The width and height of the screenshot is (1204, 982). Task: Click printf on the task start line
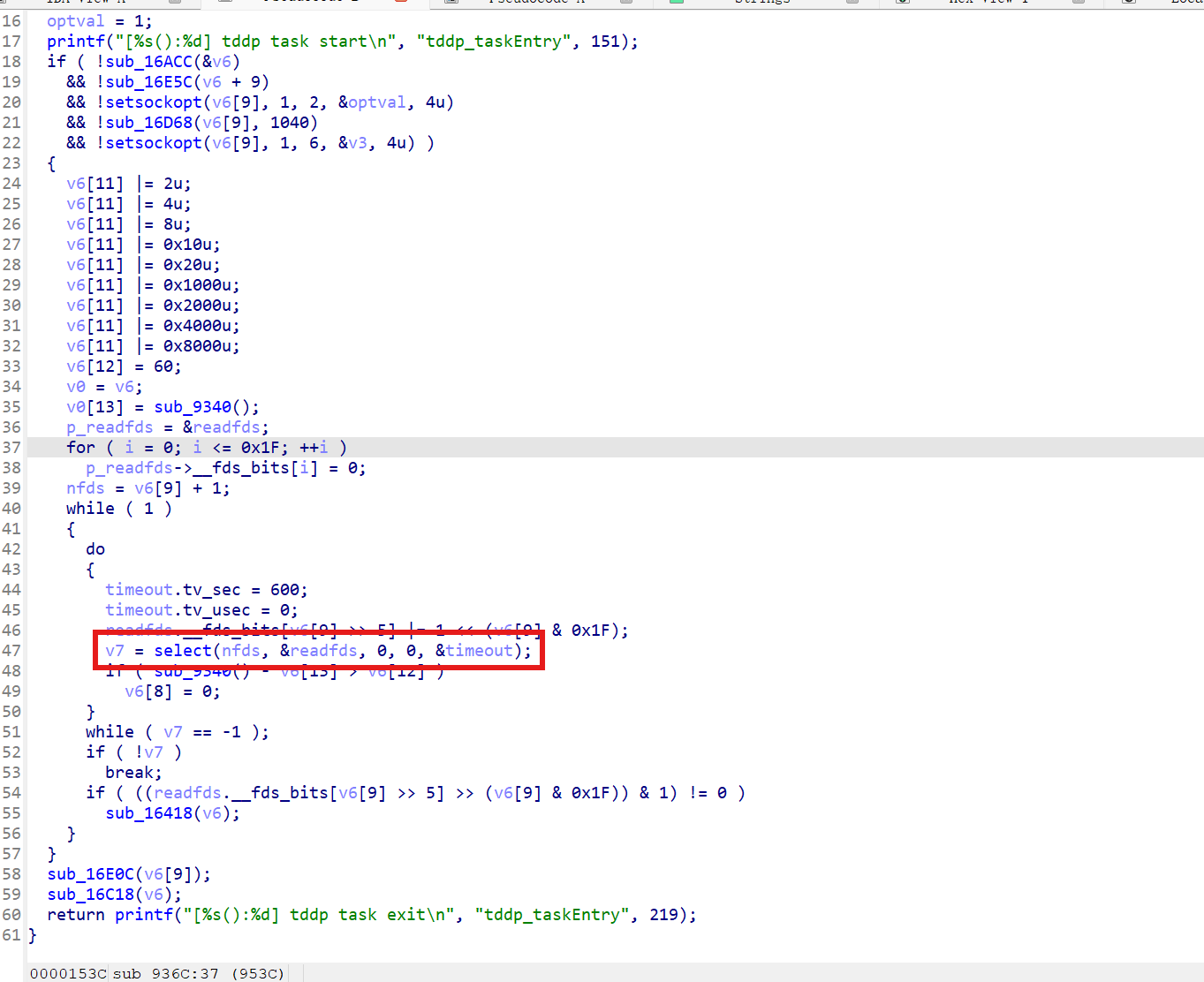[76, 42]
